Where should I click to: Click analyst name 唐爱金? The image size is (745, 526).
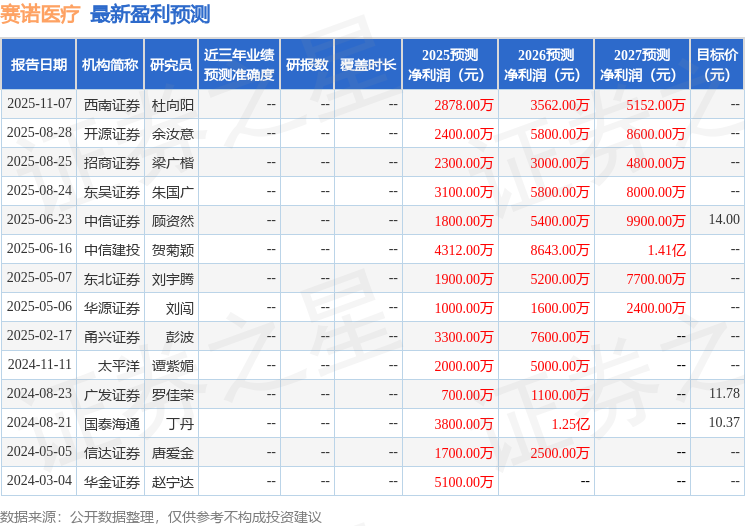click(x=173, y=453)
